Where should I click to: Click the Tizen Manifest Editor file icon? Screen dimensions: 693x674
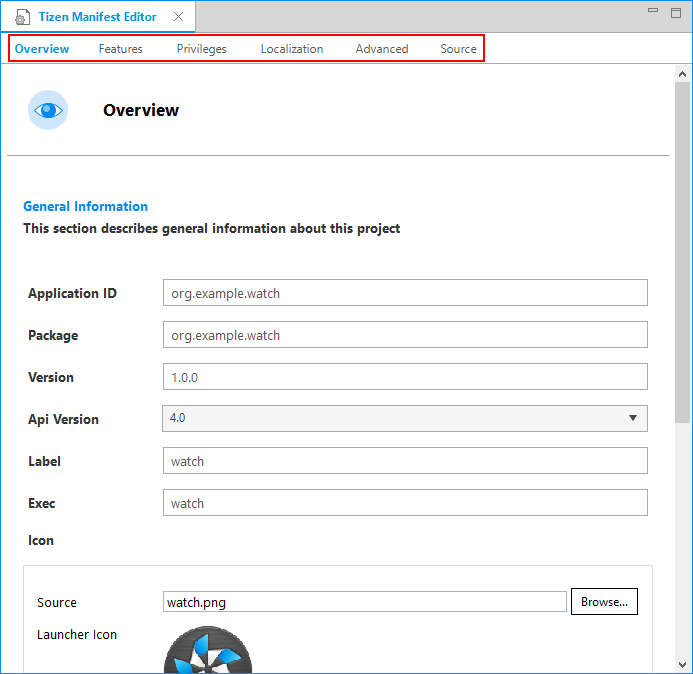[21, 17]
